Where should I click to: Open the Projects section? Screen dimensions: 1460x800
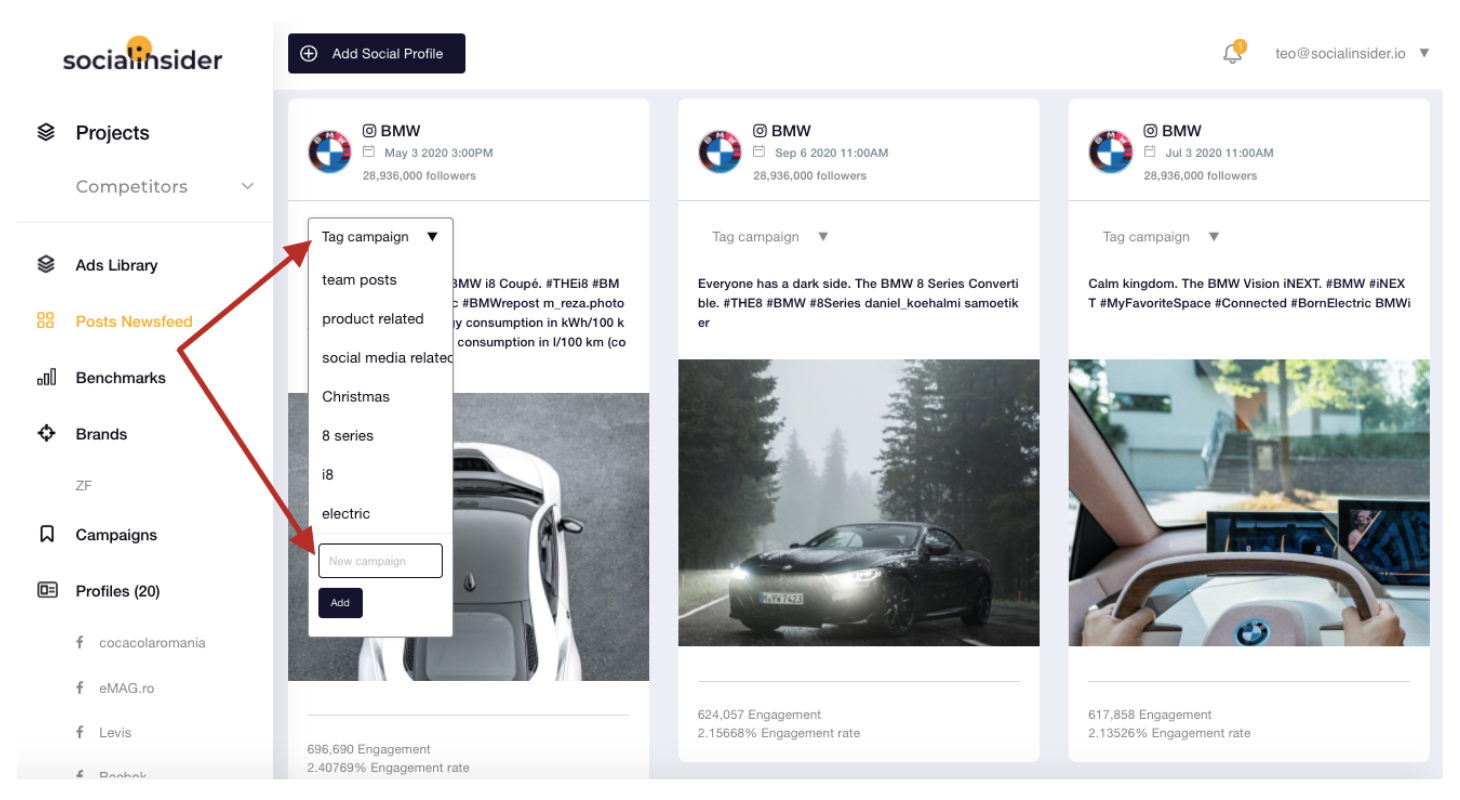point(112,133)
